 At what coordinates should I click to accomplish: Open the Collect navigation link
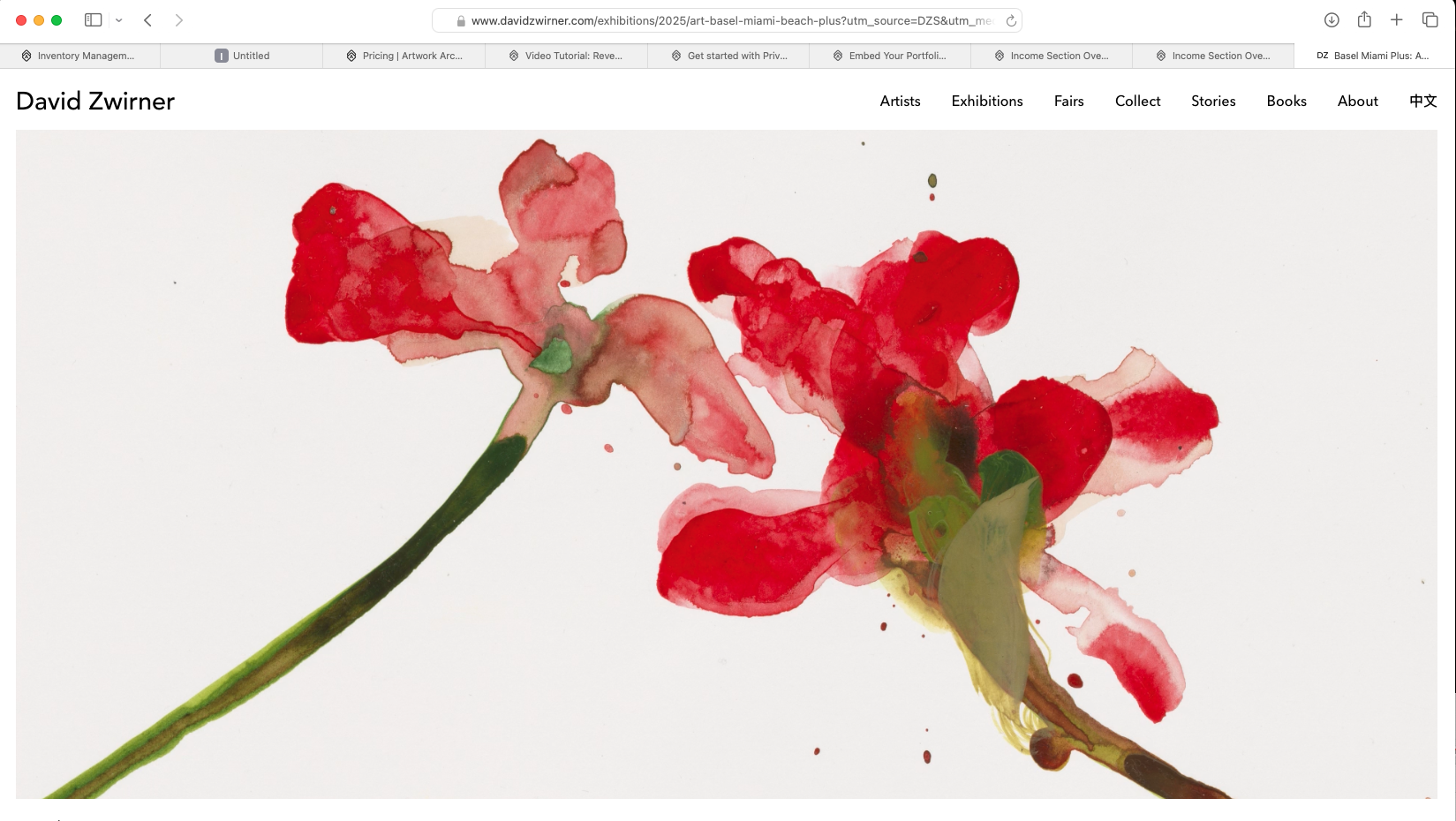pyautogui.click(x=1137, y=101)
